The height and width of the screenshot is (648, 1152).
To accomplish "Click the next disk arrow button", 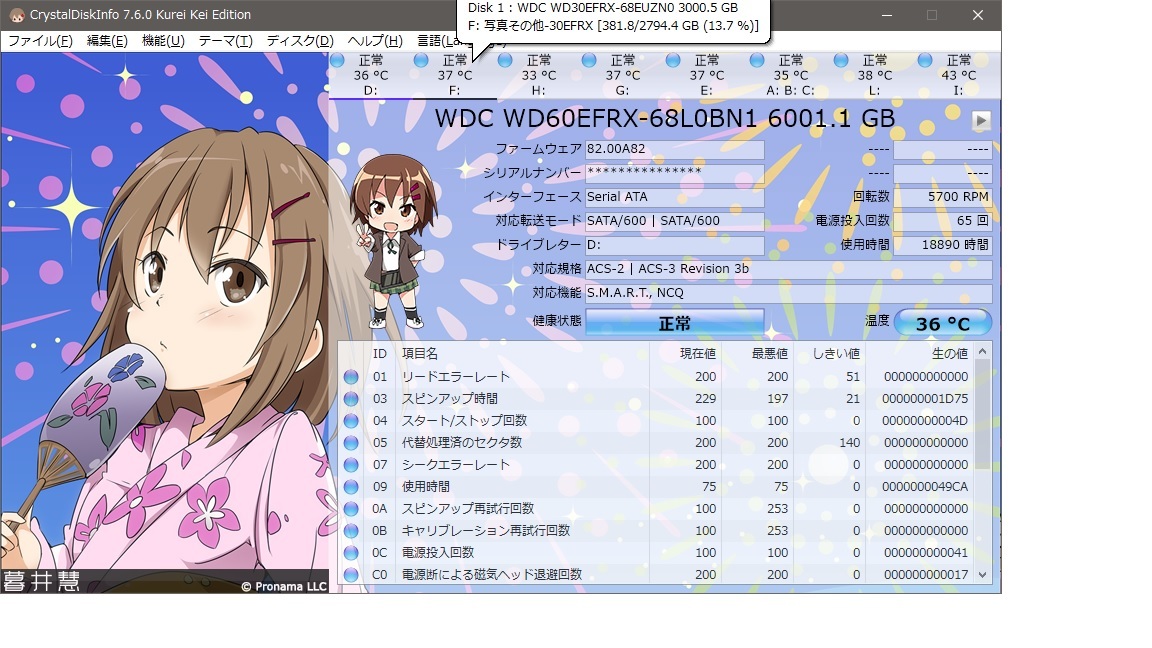I will (x=981, y=120).
